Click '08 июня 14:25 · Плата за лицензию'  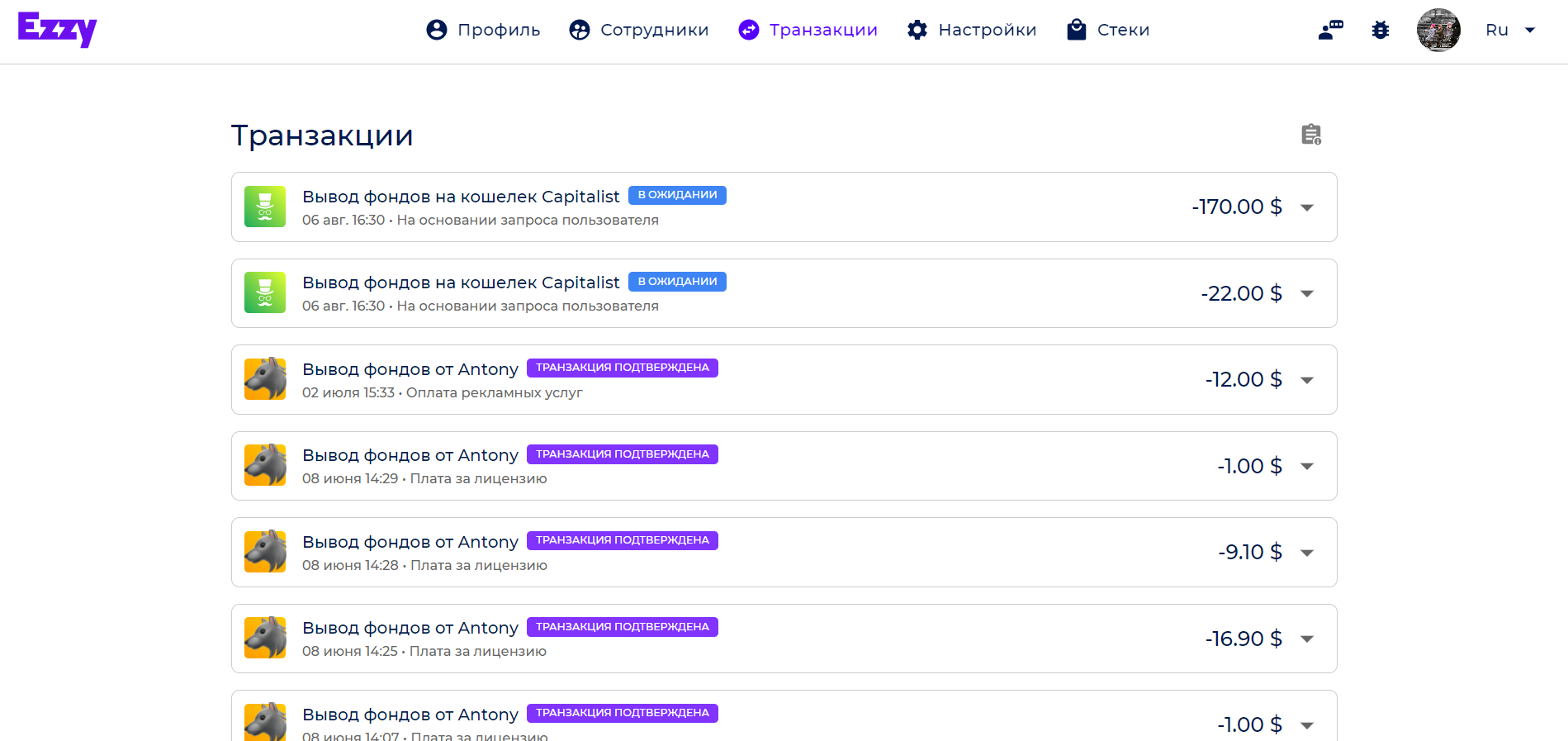click(424, 651)
